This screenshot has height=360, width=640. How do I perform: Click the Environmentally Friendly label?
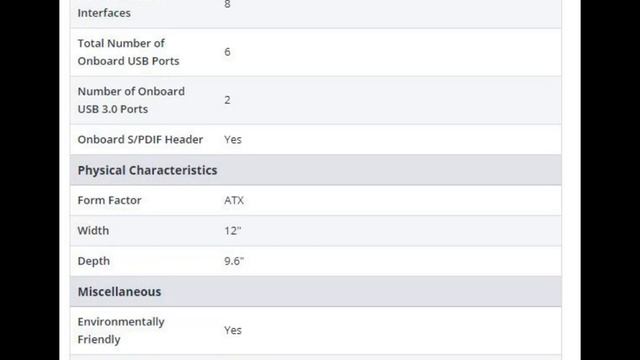coord(121,330)
